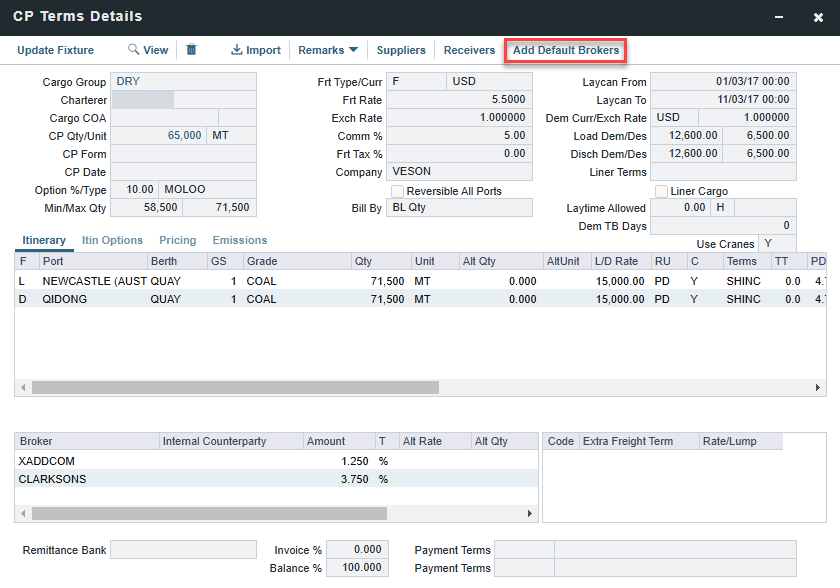Open the Pricing tab
This screenshot has width=840, height=588.
(178, 240)
